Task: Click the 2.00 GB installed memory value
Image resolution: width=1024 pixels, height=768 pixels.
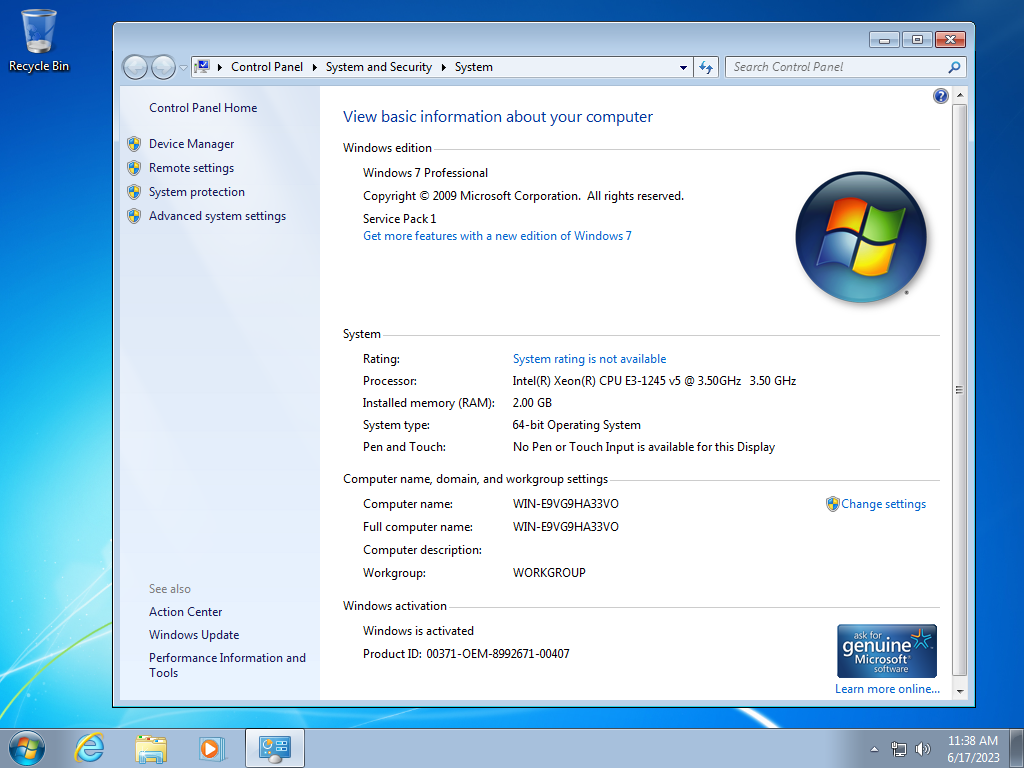Action: [x=532, y=403]
